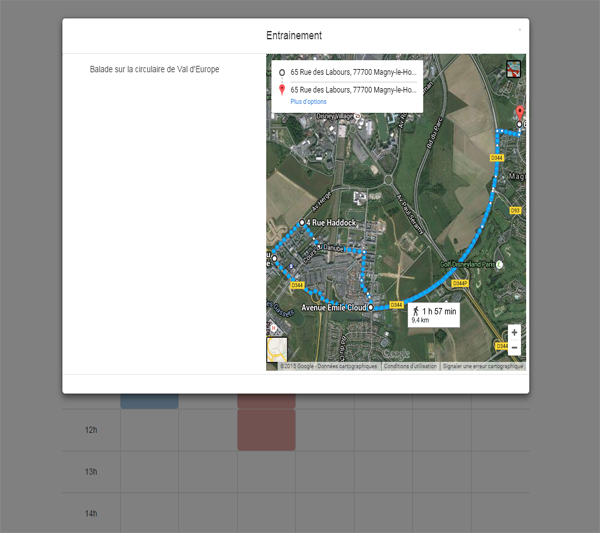Close the Entrainement dialog
600x533 pixels.
coord(519,30)
